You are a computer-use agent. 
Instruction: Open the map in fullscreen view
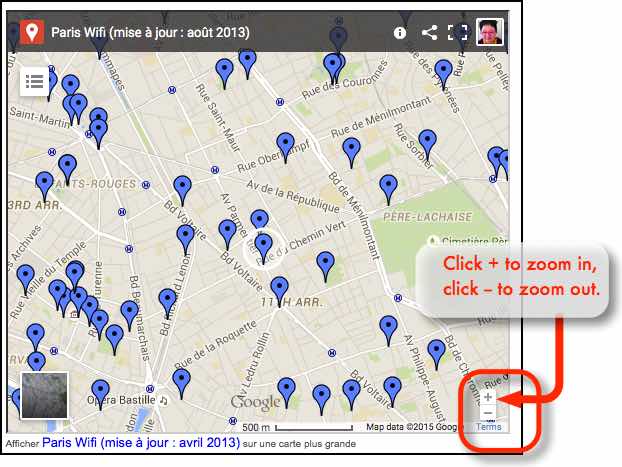coord(457,33)
